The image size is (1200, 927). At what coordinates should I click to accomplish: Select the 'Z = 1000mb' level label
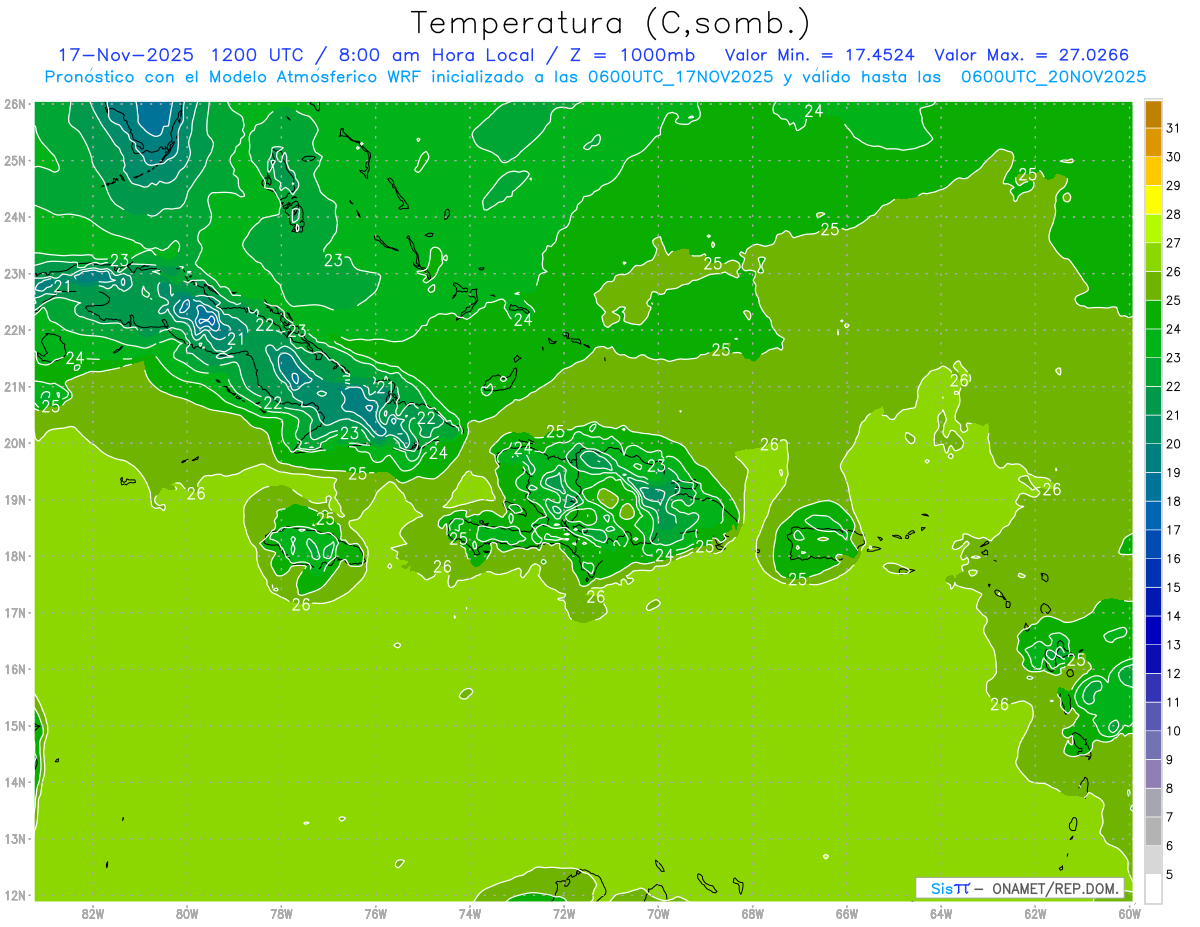coord(632,55)
